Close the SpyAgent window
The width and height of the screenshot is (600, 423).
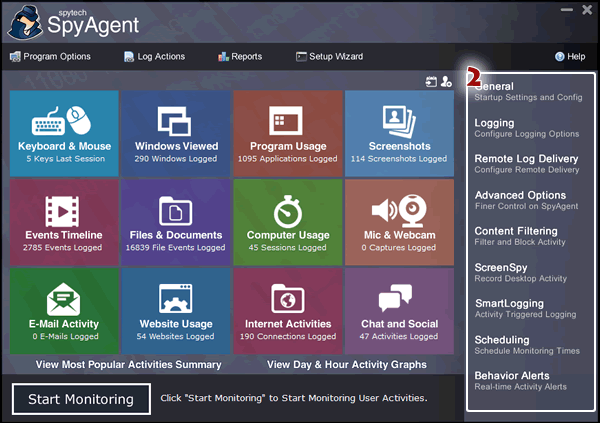587,10
